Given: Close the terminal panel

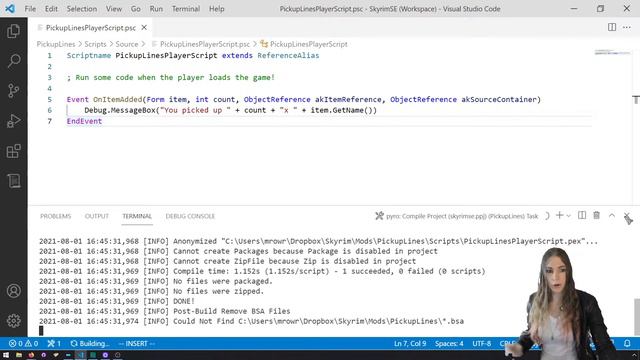Looking at the screenshot, I should point(627,216).
